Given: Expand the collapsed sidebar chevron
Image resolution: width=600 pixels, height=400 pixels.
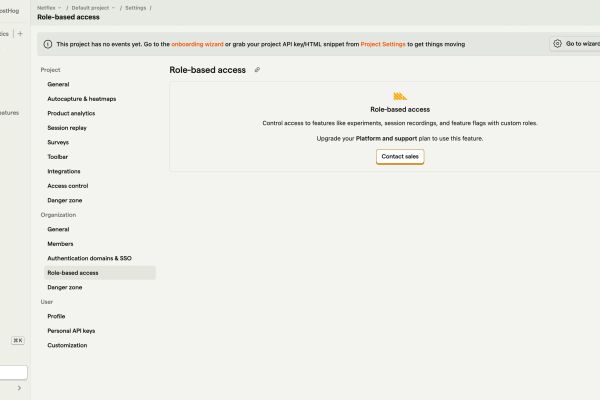Looking at the screenshot, I should click(x=19, y=388).
